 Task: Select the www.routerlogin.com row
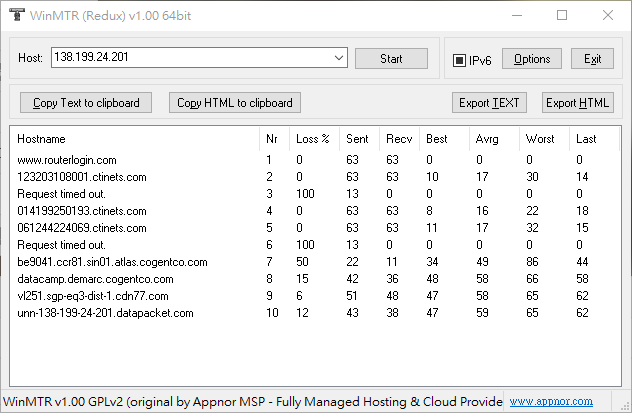(67, 160)
